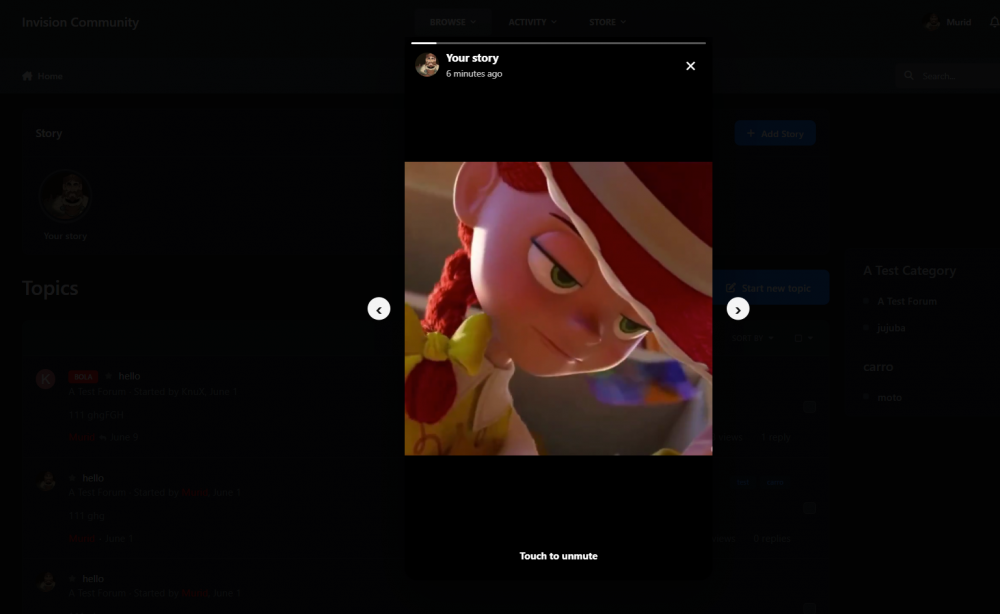Close the story viewer with X

[690, 66]
